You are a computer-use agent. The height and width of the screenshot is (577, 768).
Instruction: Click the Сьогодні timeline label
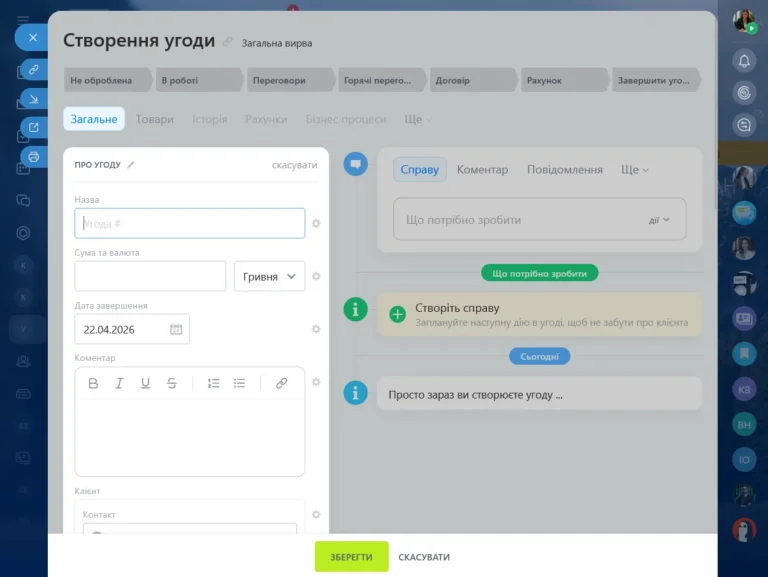click(539, 356)
